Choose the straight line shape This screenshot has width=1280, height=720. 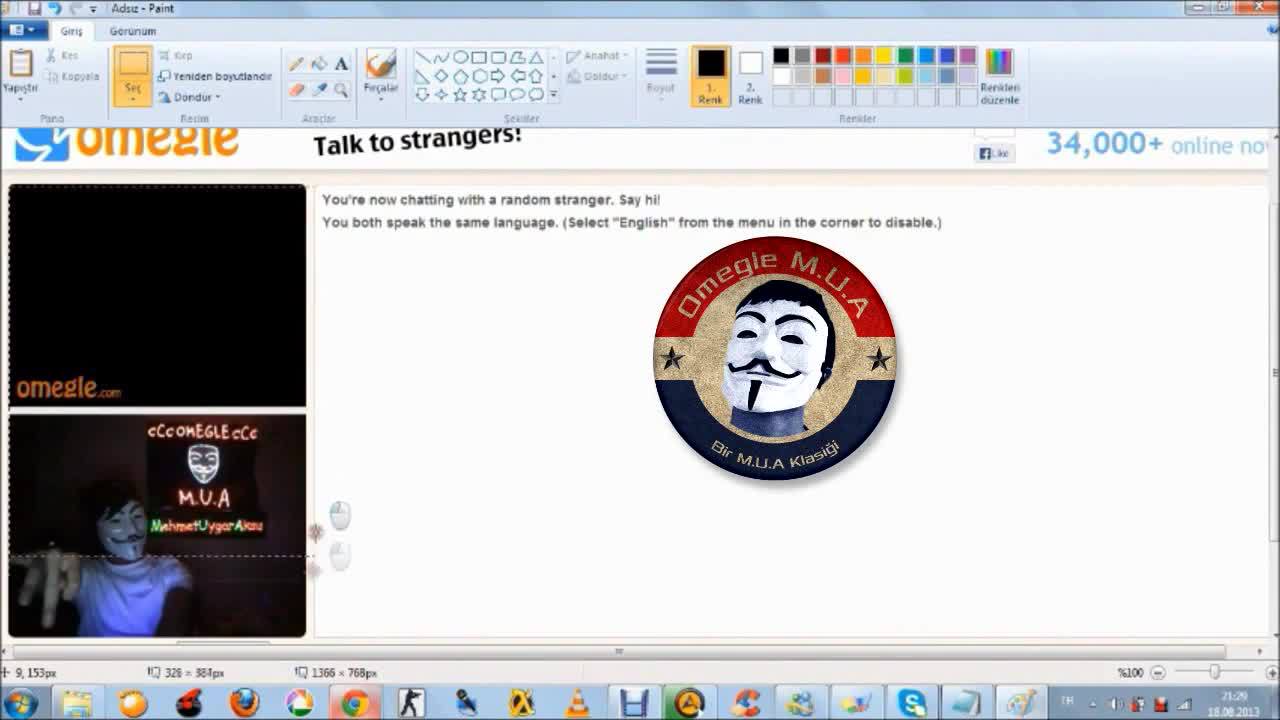pos(422,58)
